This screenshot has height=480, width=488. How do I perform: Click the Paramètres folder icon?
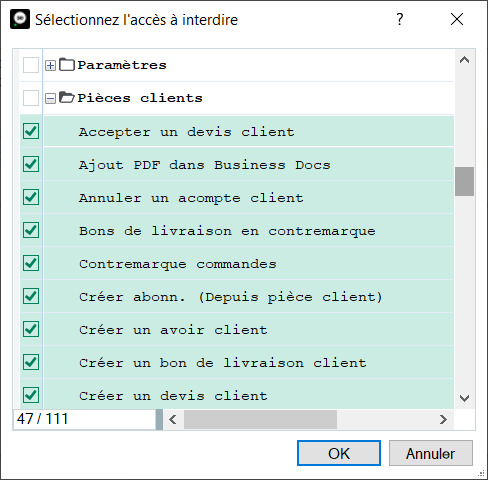67,65
